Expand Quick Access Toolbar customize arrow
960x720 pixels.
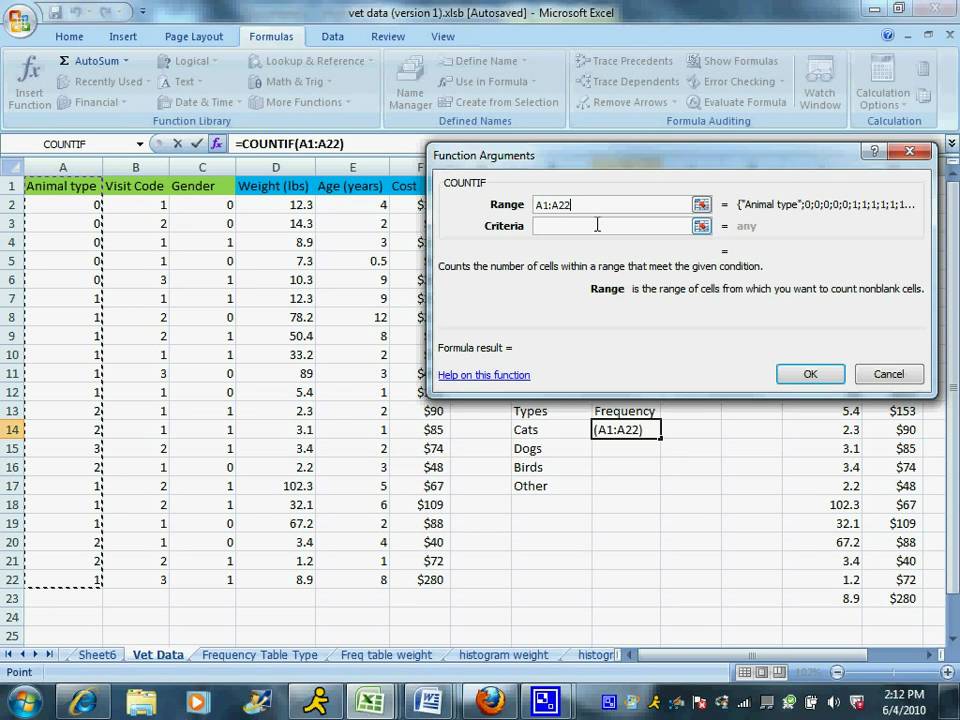[143, 12]
